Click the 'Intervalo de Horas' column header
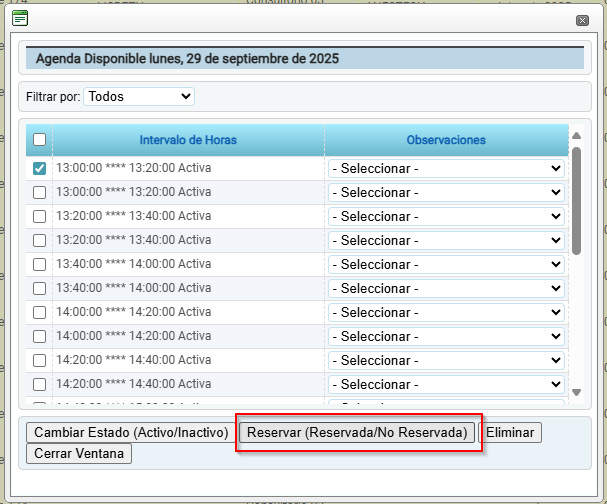This screenshot has width=607, height=504. [188, 140]
